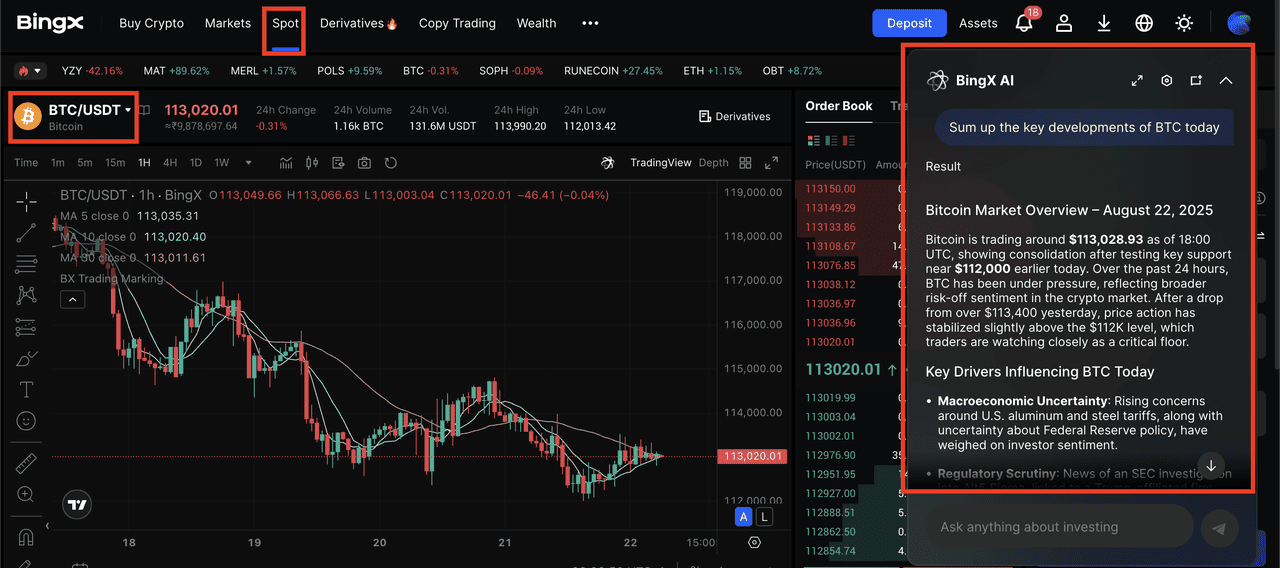The height and width of the screenshot is (568, 1280).
Task: Expand the BingX AI panel fullscreen
Action: (1137, 80)
